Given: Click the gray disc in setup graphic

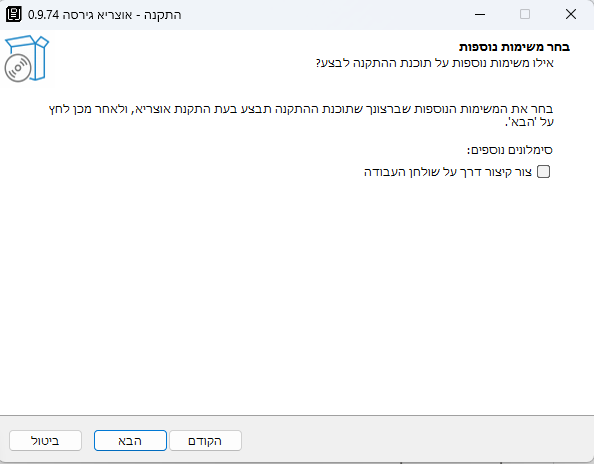Looking at the screenshot, I should tap(17, 68).
